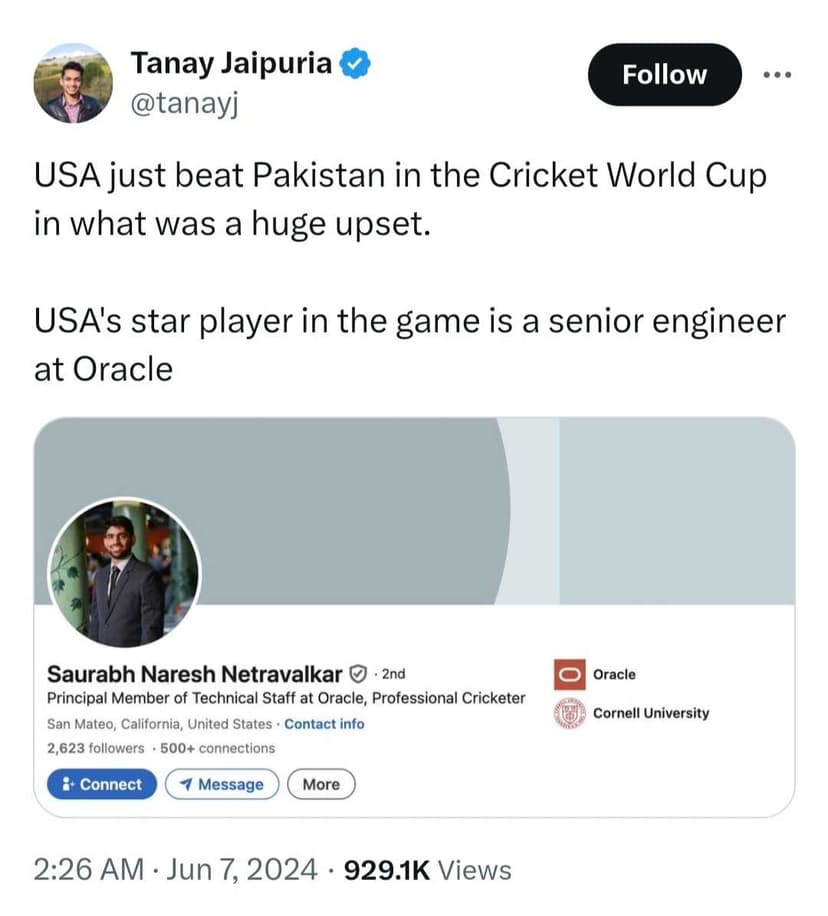Click the Oracle company logo
This screenshot has width=828, height=916.
click(x=568, y=674)
